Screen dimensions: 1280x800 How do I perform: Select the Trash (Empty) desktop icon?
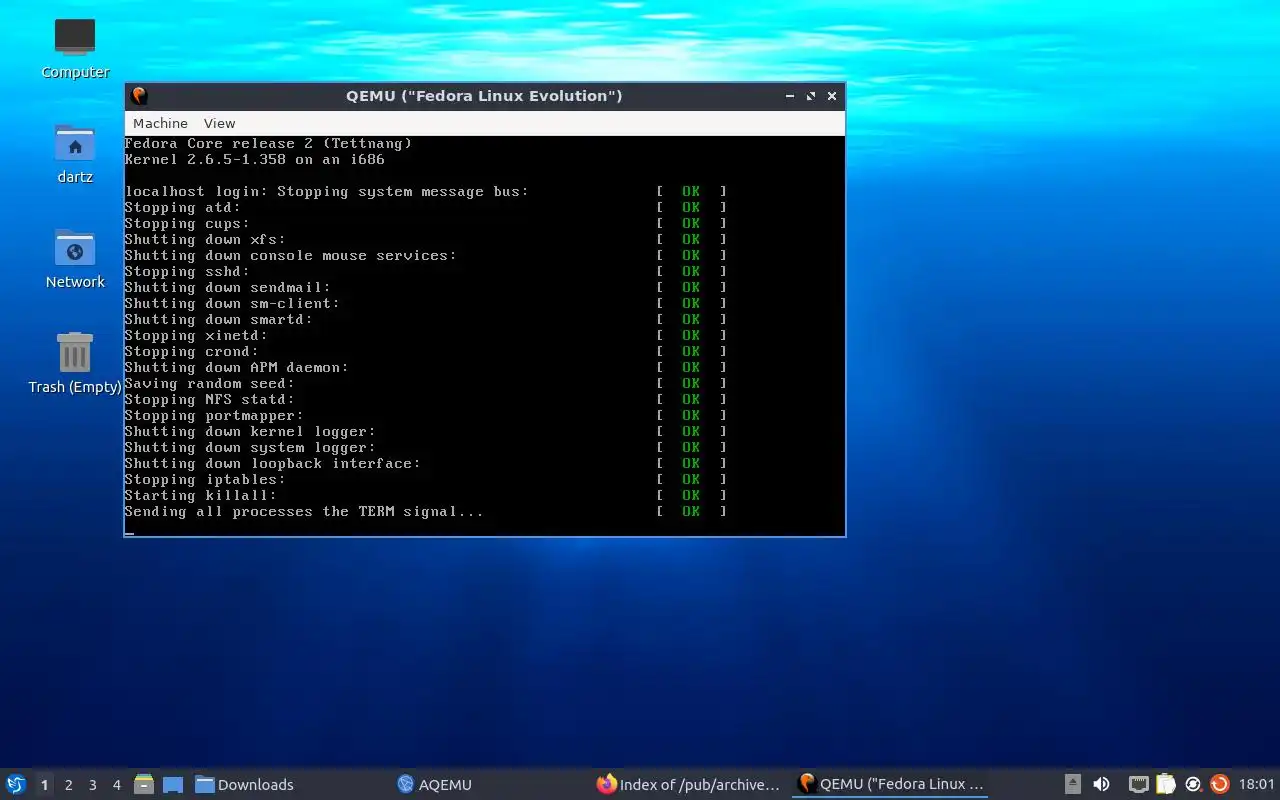(75, 363)
